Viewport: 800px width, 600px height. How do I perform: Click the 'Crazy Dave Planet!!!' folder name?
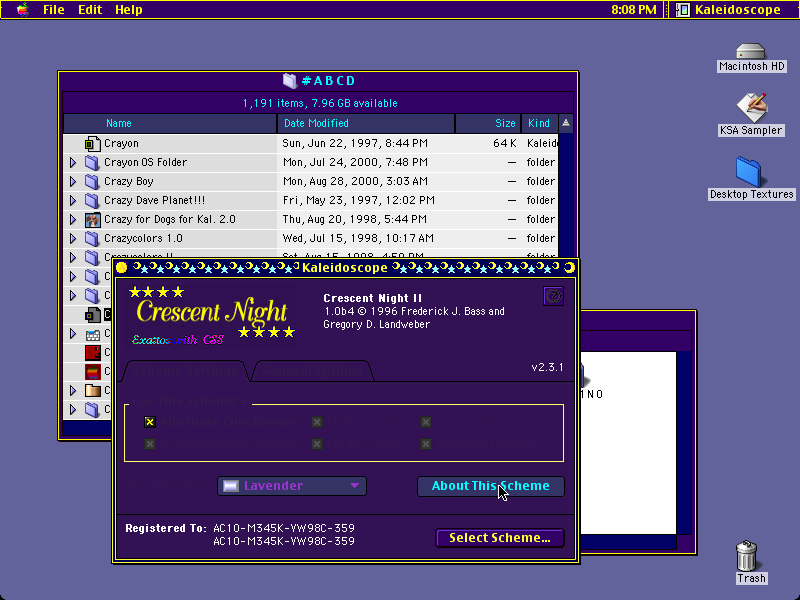tap(155, 201)
